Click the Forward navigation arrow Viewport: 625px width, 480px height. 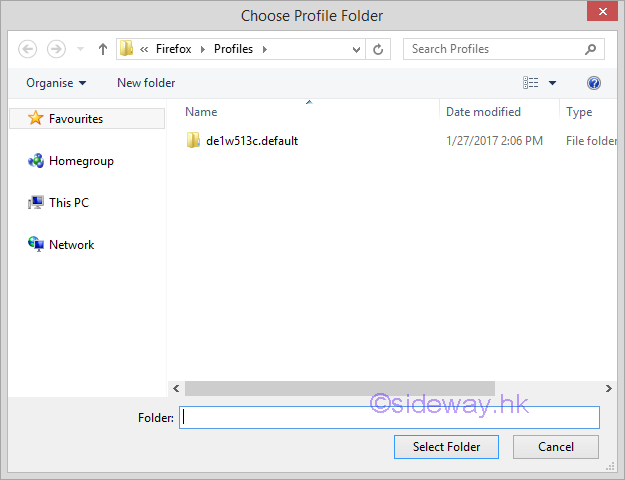pos(56,49)
